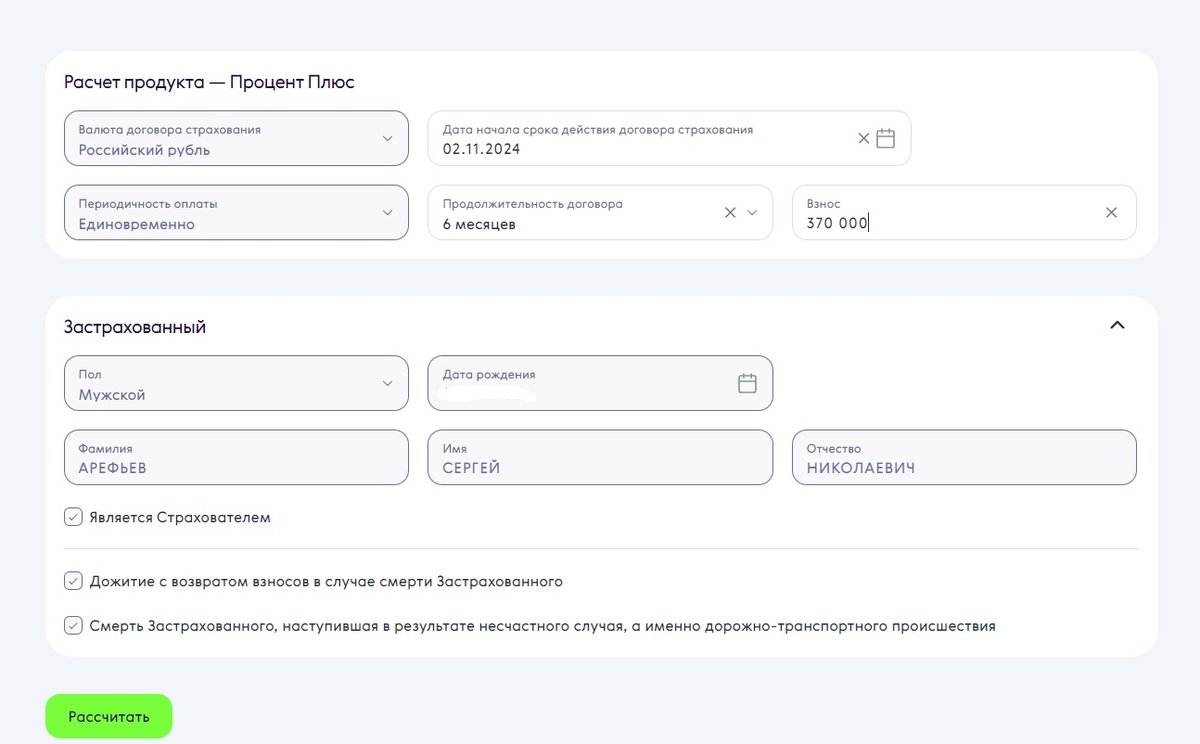Uncheck 'Является Страхователем'
This screenshot has height=744, width=1200.
point(73,517)
